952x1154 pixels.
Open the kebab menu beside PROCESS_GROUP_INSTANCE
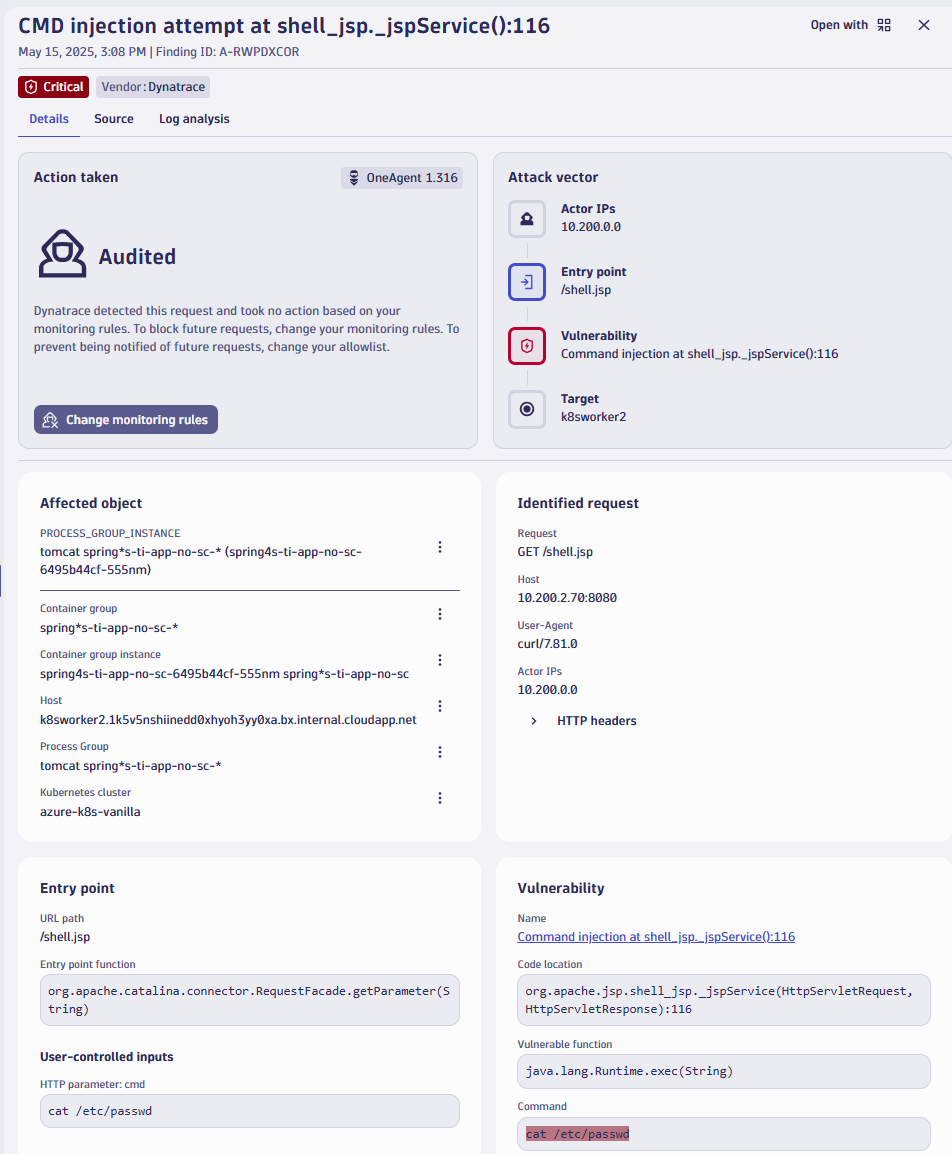pos(440,547)
